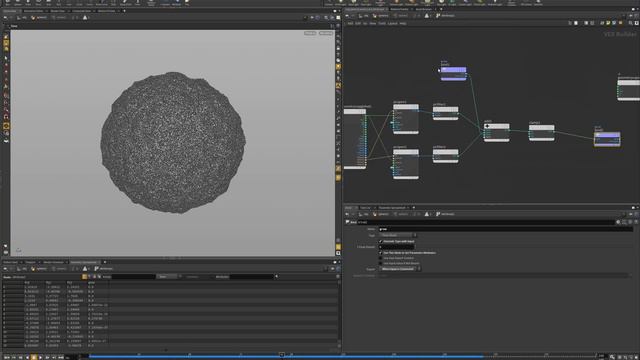Show detail attributes in Geometry Spreadsheet

tap(99, 277)
